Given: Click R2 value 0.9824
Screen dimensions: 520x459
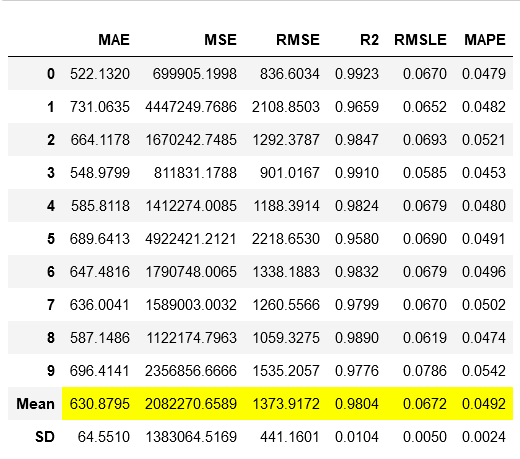Looking at the screenshot, I should pyautogui.click(x=357, y=206).
